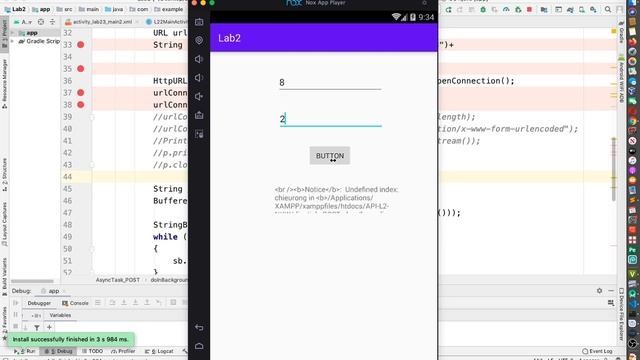Click the Project panel horizontal scrollbar

[32, 281]
